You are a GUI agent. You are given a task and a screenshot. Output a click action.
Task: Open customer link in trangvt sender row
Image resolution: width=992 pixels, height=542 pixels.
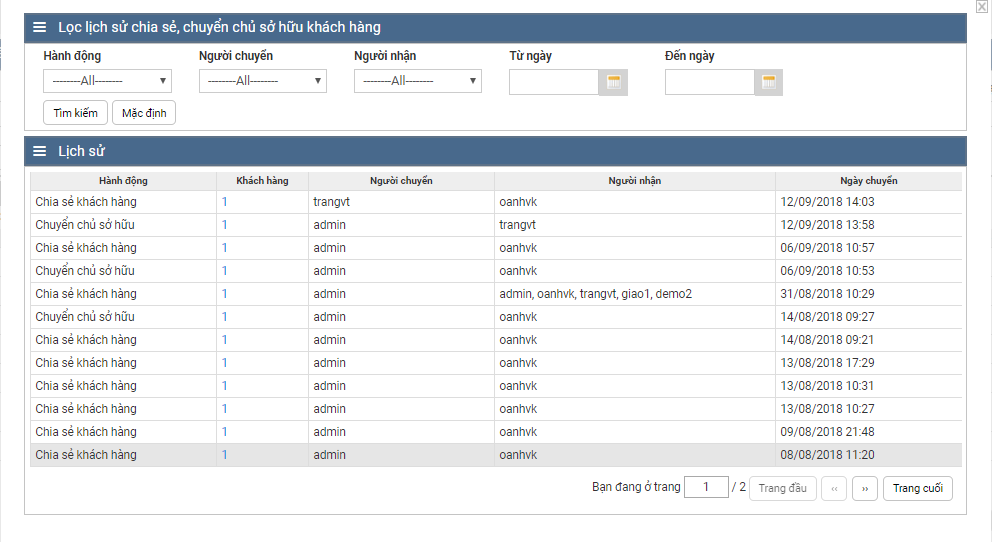tap(225, 202)
